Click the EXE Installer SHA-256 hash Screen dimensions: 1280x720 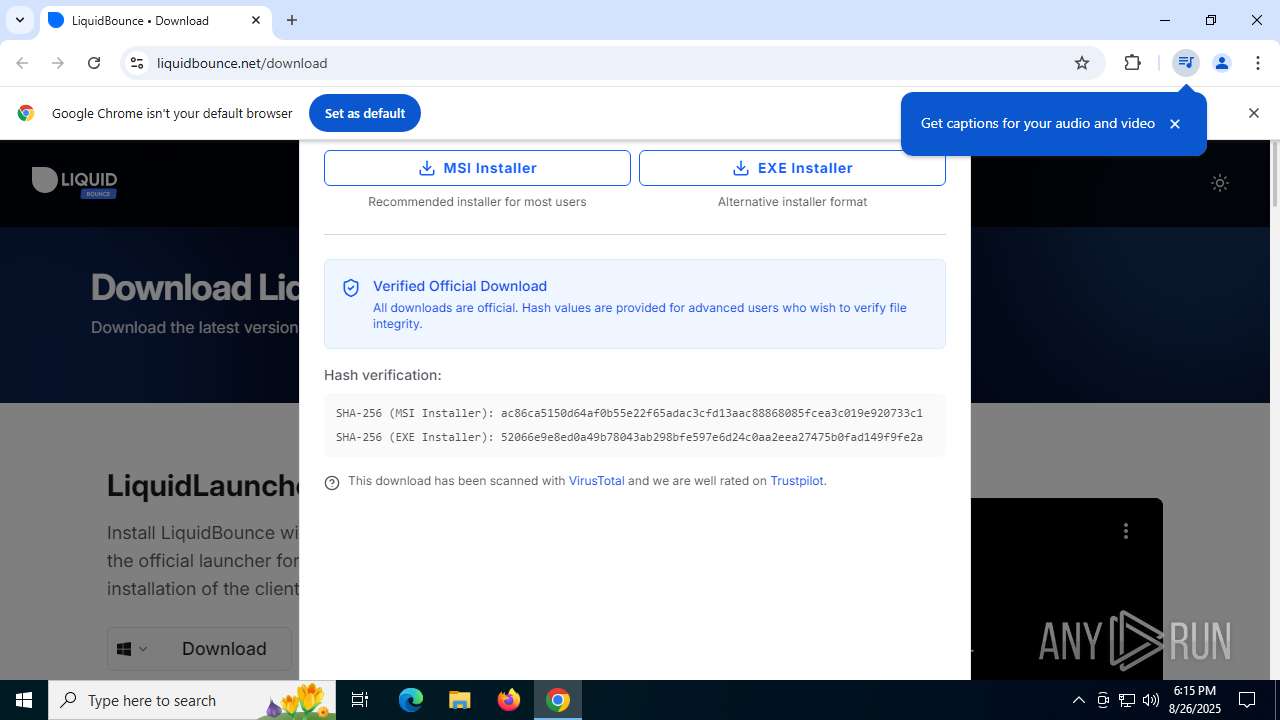[x=711, y=437]
